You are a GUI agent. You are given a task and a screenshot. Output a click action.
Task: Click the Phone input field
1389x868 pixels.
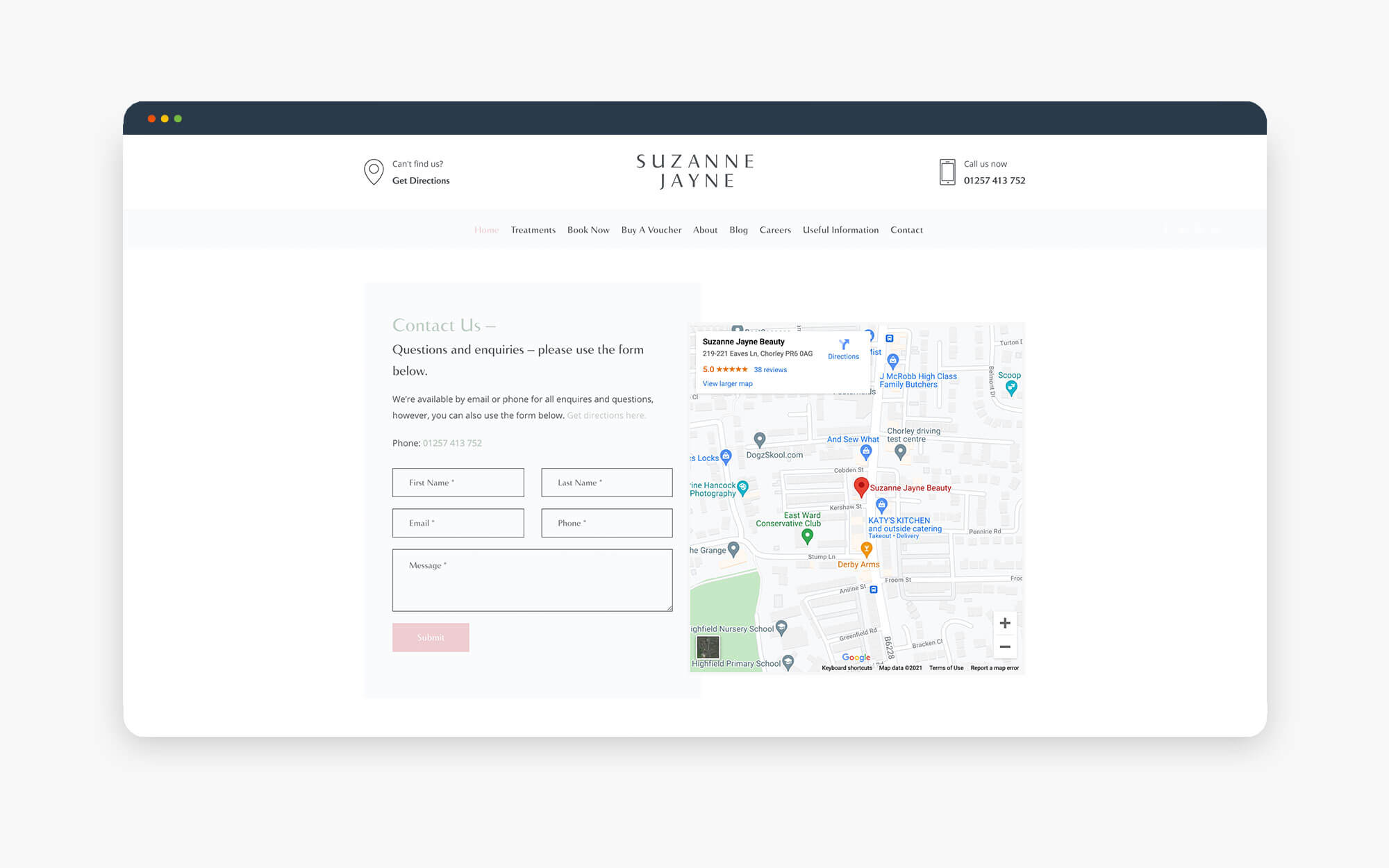pyautogui.click(x=607, y=523)
